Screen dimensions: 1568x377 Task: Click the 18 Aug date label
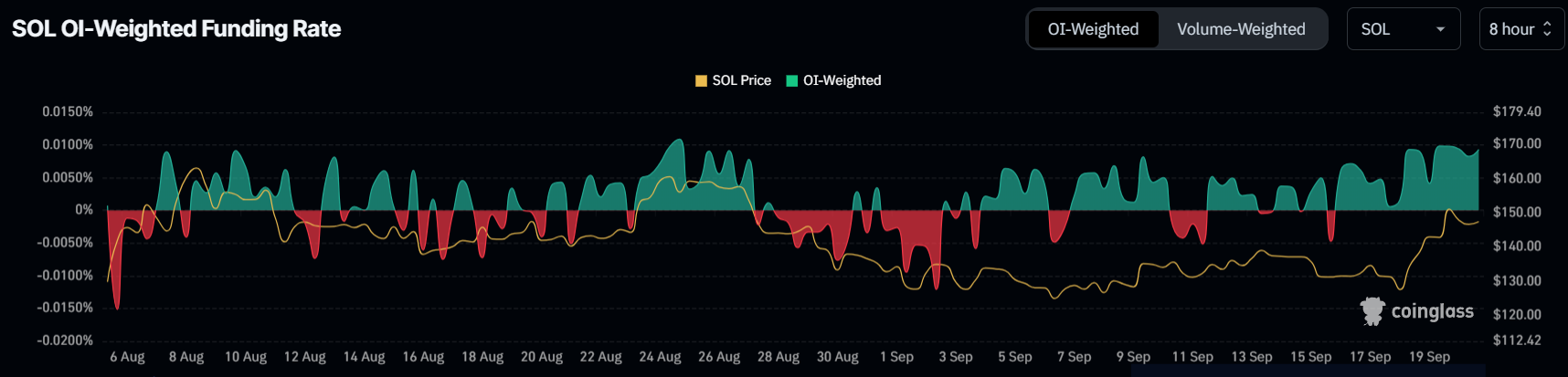coord(482,357)
